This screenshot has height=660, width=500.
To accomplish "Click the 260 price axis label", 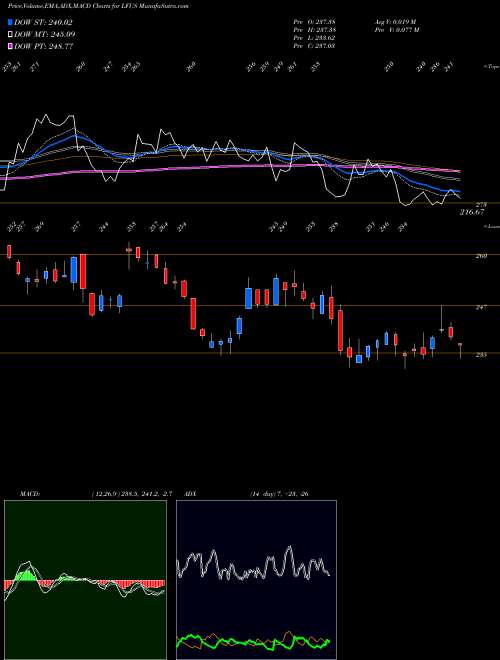I will [481, 255].
